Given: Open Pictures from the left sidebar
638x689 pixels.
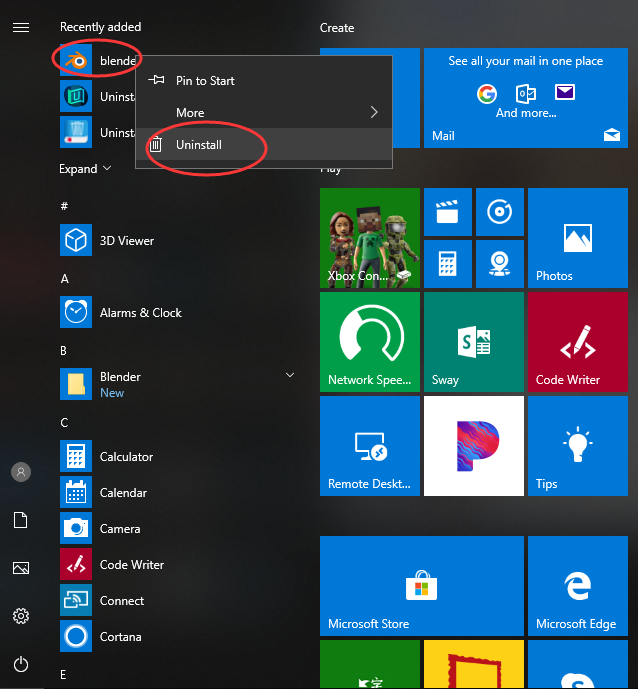Looking at the screenshot, I should 21,568.
